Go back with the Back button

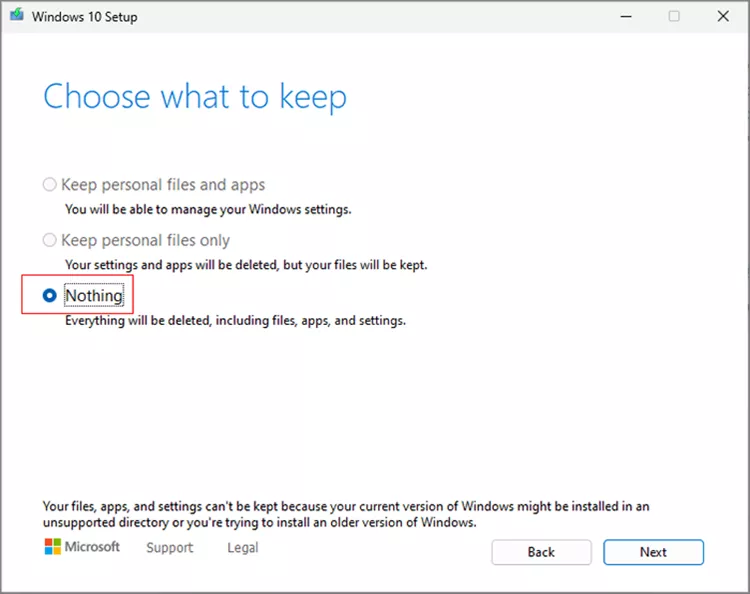(541, 552)
